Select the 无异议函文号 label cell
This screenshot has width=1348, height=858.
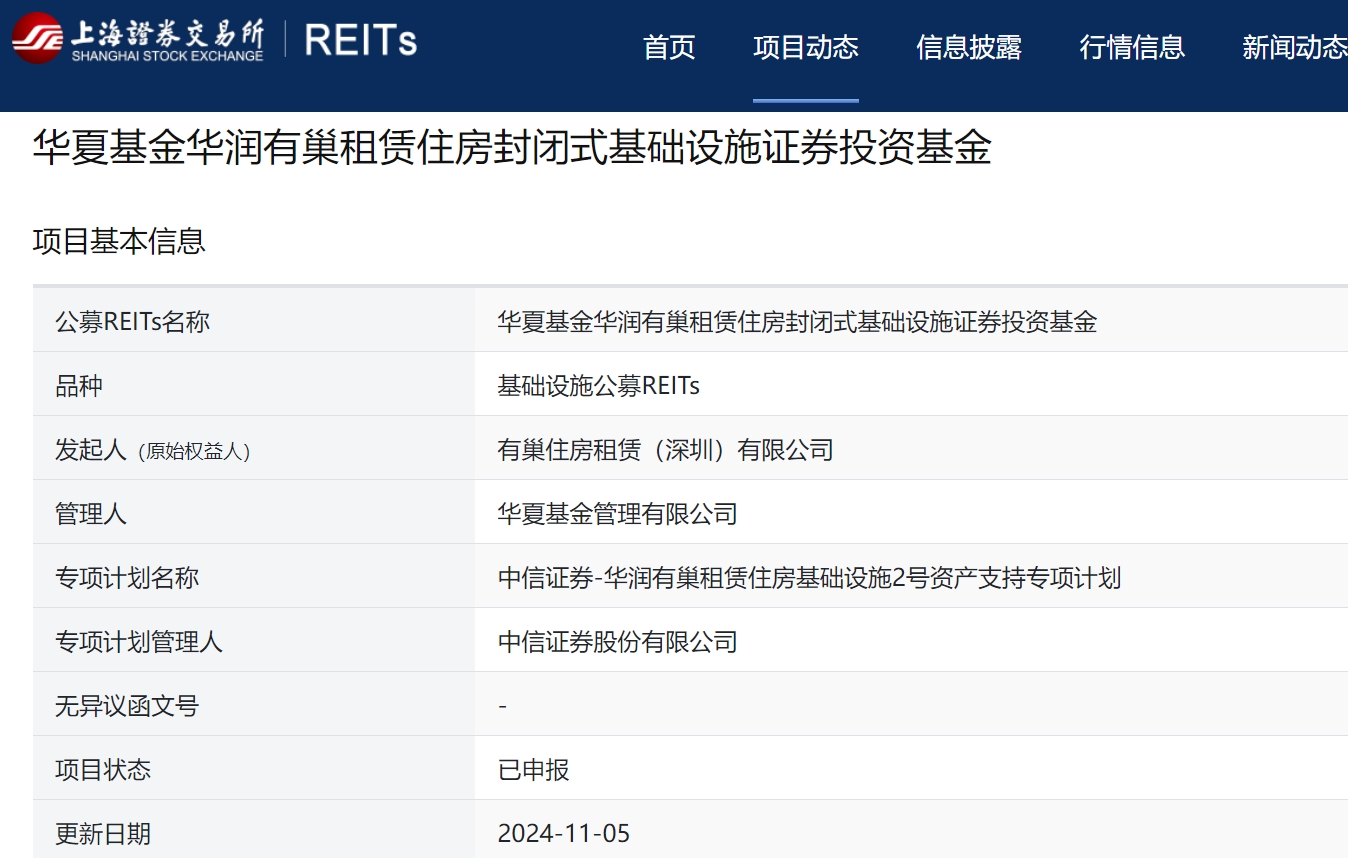pos(254,704)
